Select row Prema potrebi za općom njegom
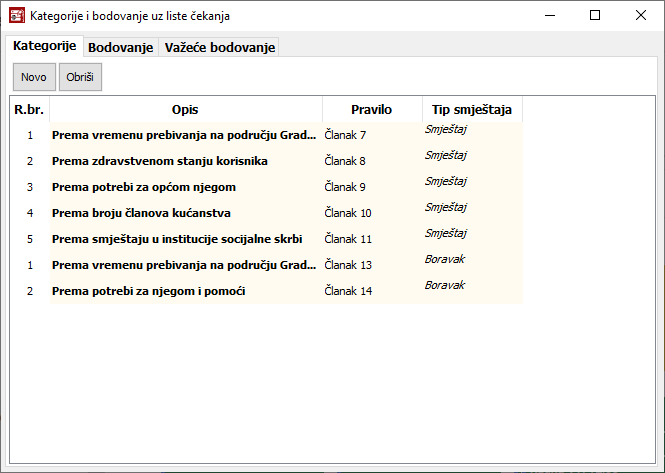This screenshot has height=473, width=665. 143,187
